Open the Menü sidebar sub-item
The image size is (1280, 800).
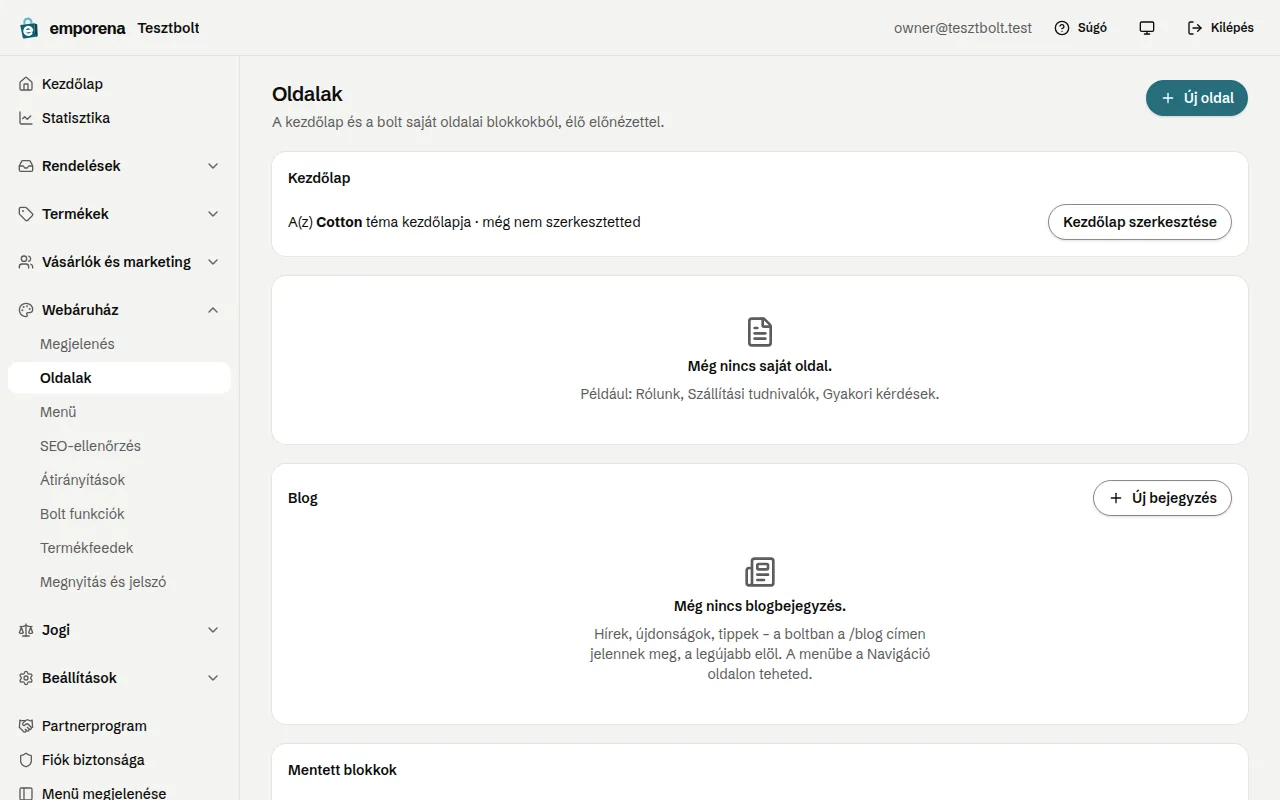pyautogui.click(x=119, y=412)
